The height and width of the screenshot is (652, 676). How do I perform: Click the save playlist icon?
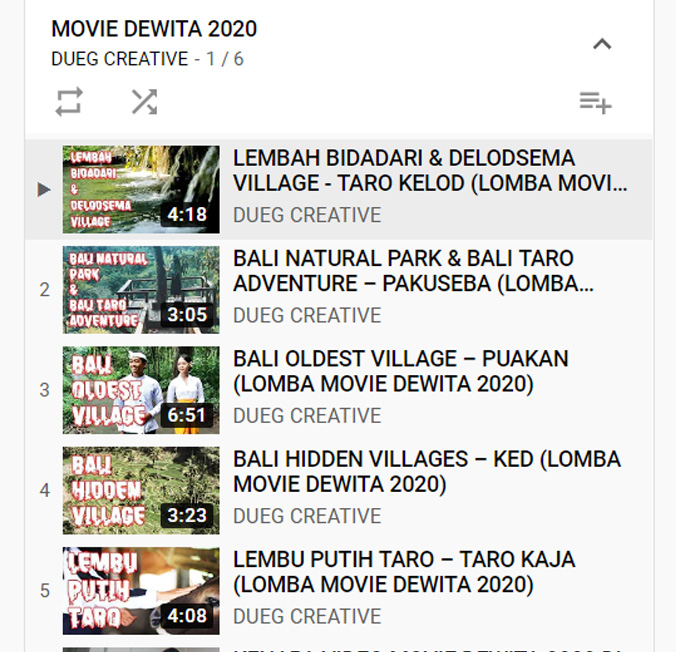tap(595, 102)
